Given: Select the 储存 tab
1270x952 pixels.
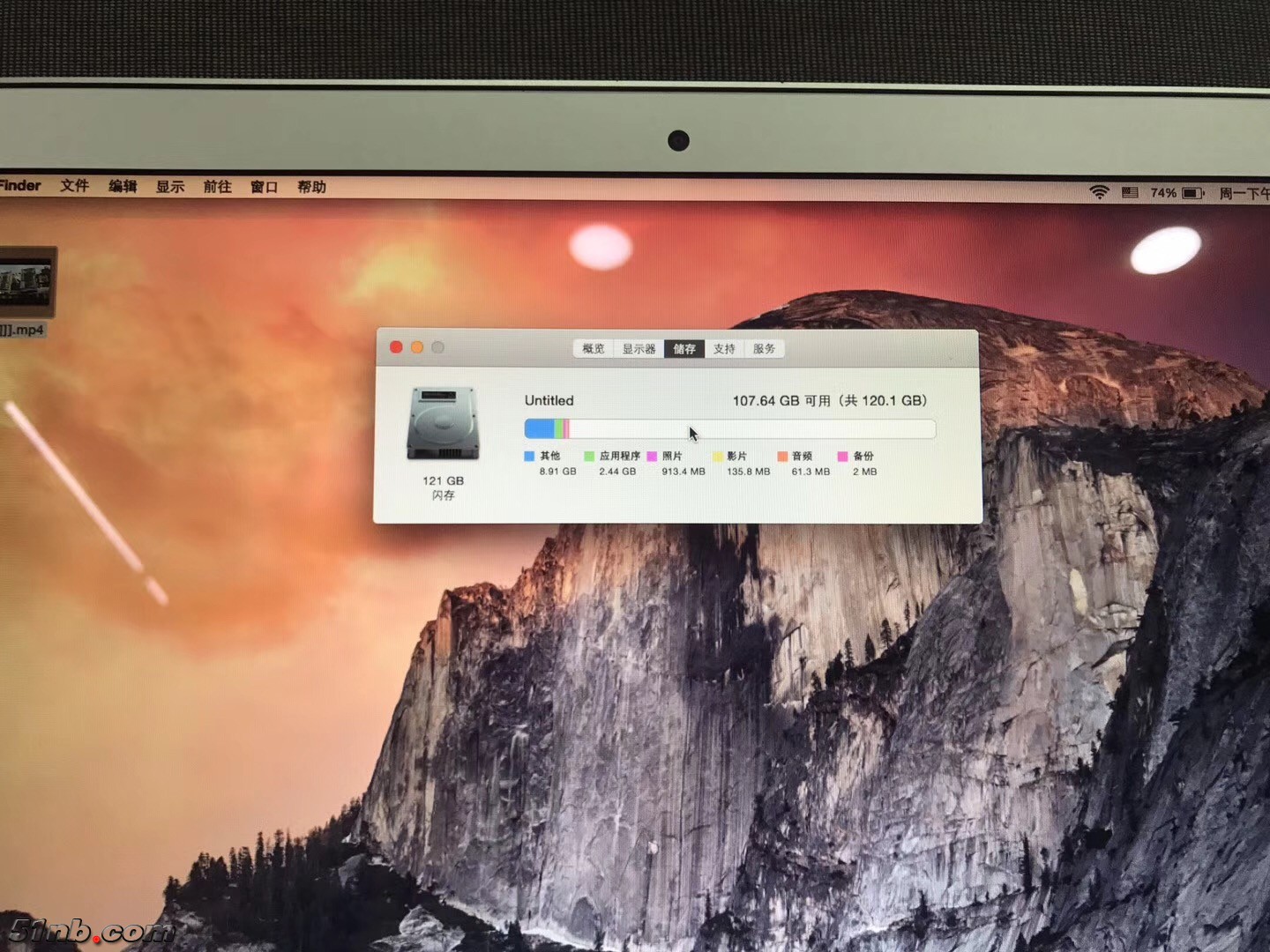Looking at the screenshot, I should pos(684,349).
